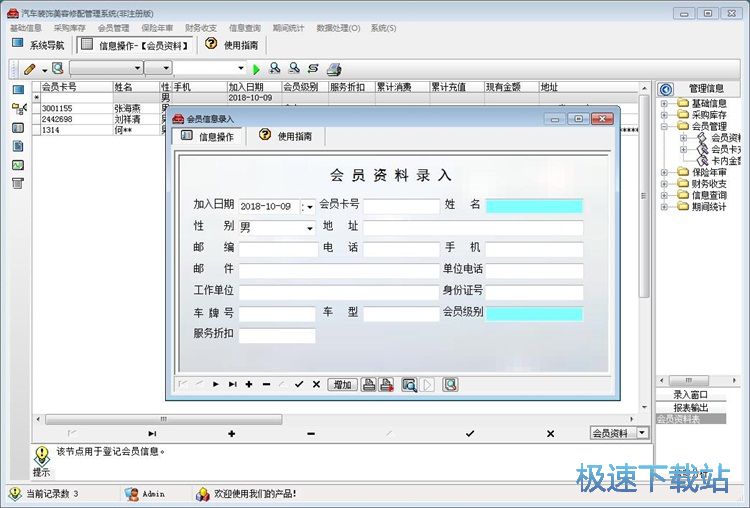Click the 报表输出 button
The height and width of the screenshot is (508, 750).
(x=691, y=408)
